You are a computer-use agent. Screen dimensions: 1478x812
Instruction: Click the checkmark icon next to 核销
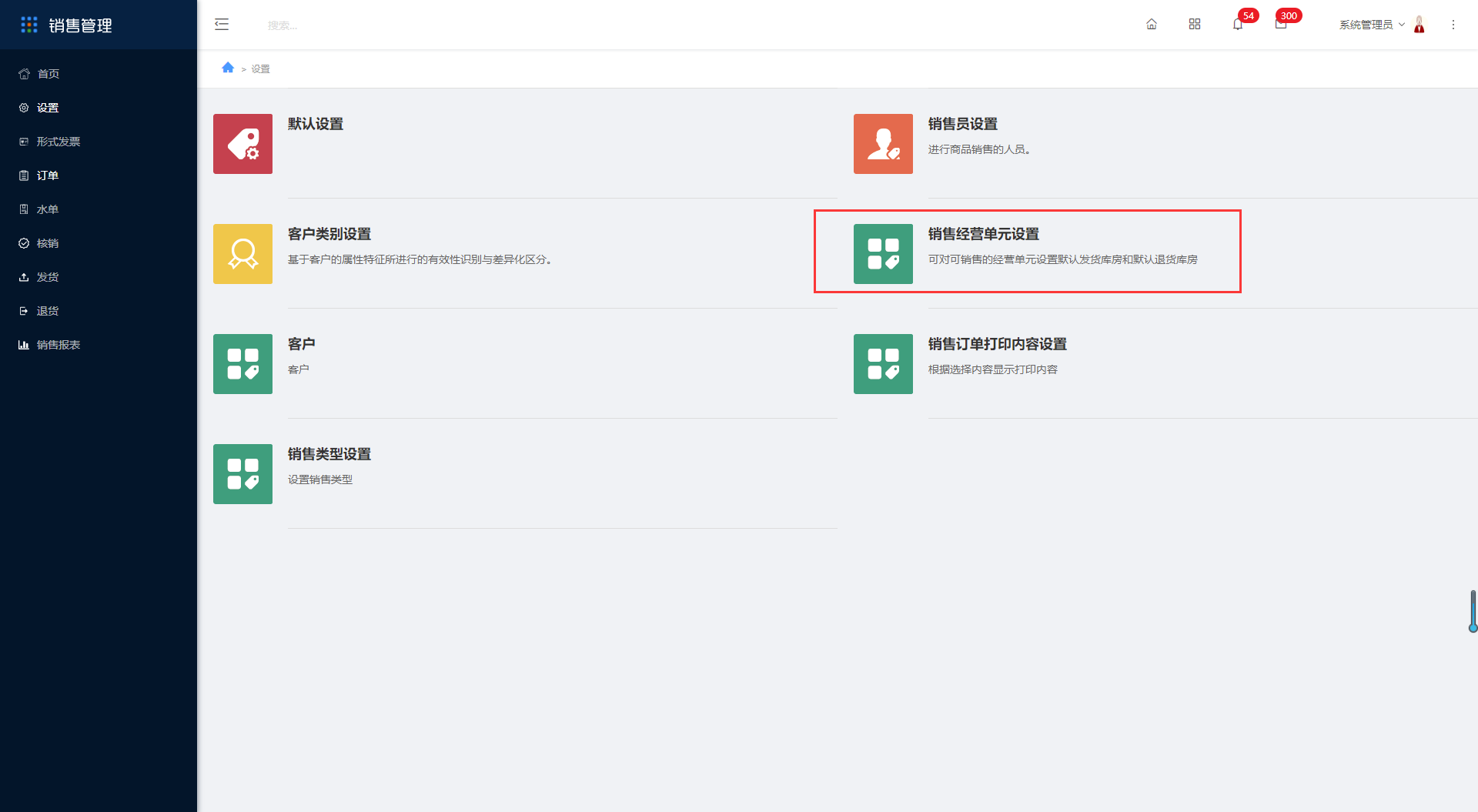pyautogui.click(x=24, y=243)
